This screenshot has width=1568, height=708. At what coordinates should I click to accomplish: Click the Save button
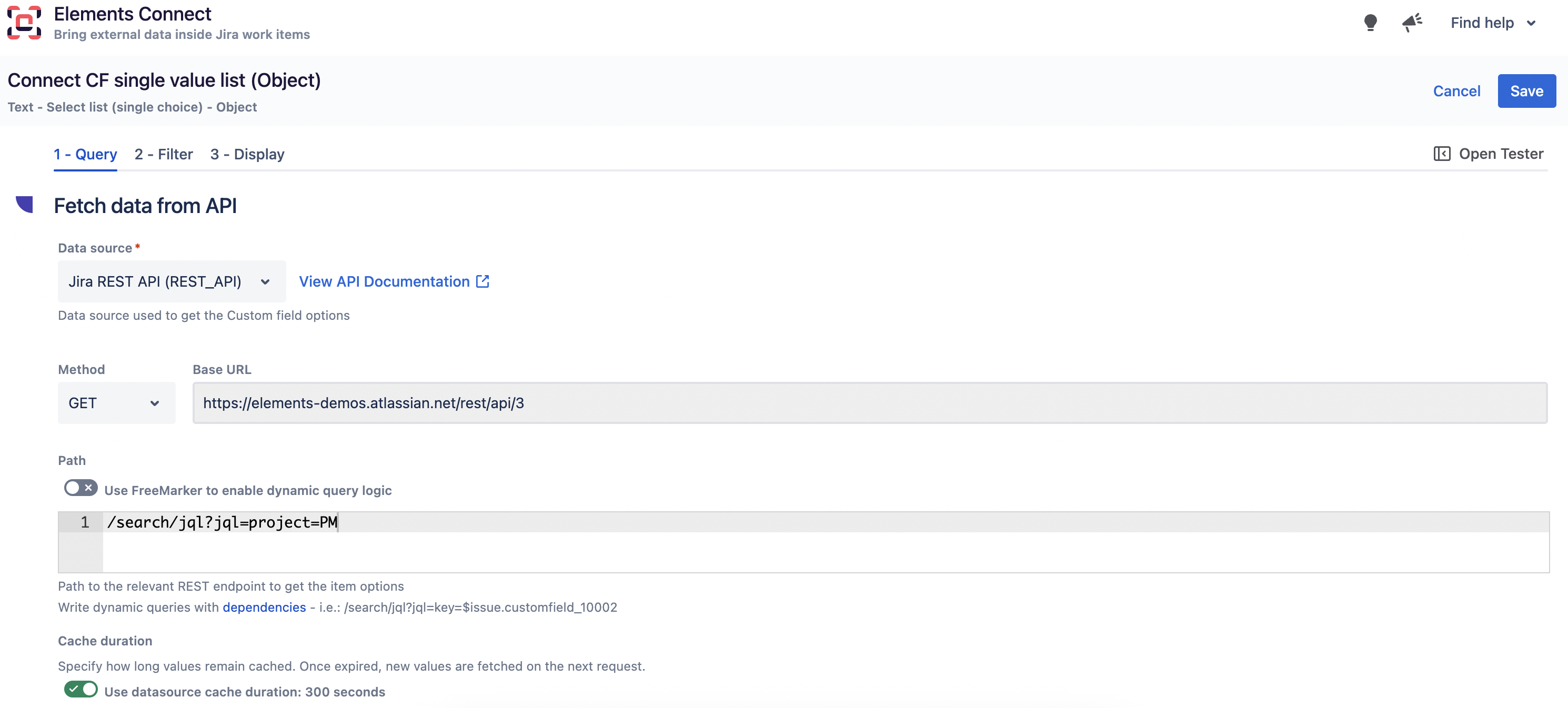tap(1526, 91)
